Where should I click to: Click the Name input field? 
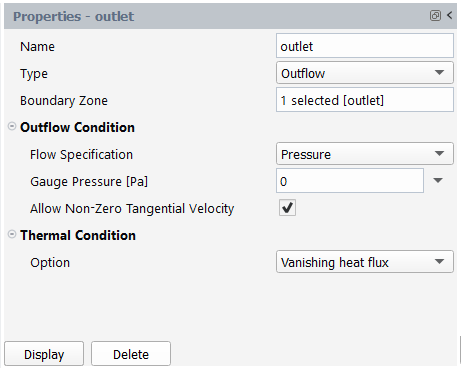tap(365, 46)
